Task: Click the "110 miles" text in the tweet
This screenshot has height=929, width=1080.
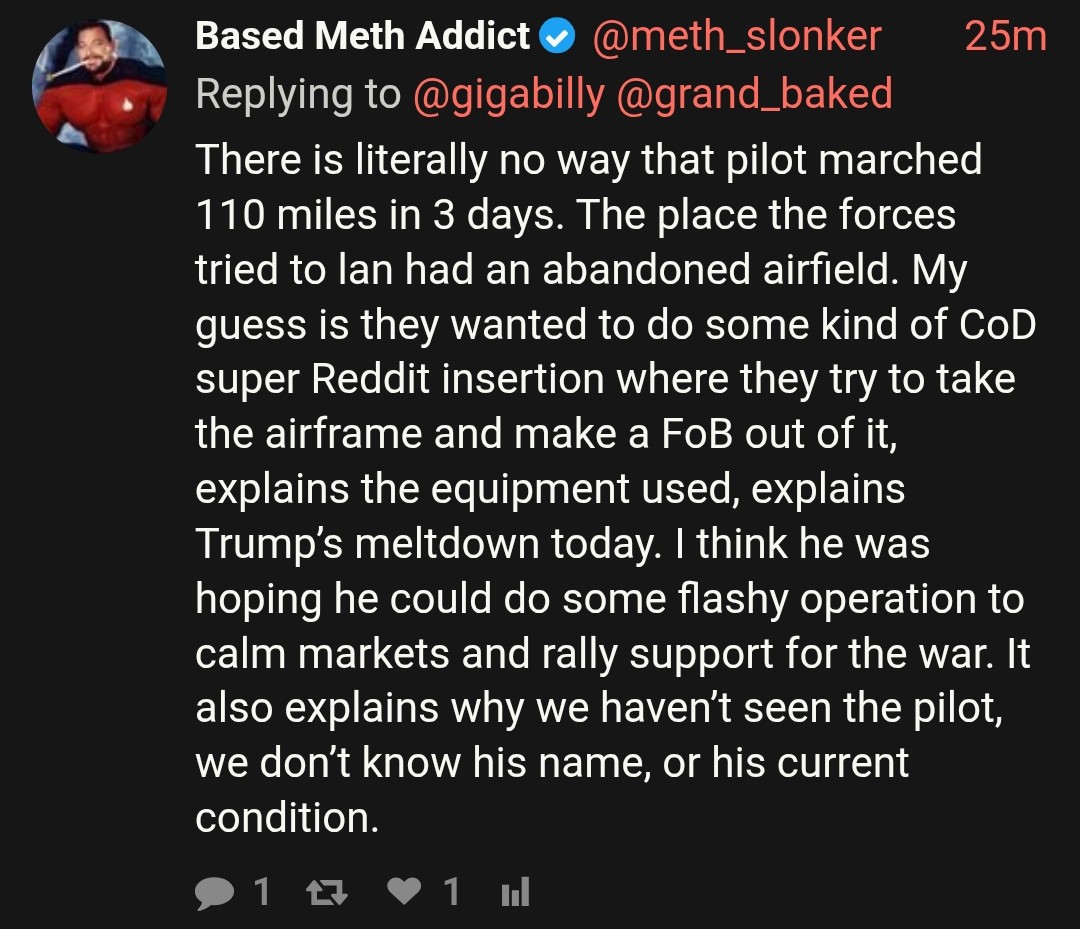Action: pyautogui.click(x=282, y=215)
